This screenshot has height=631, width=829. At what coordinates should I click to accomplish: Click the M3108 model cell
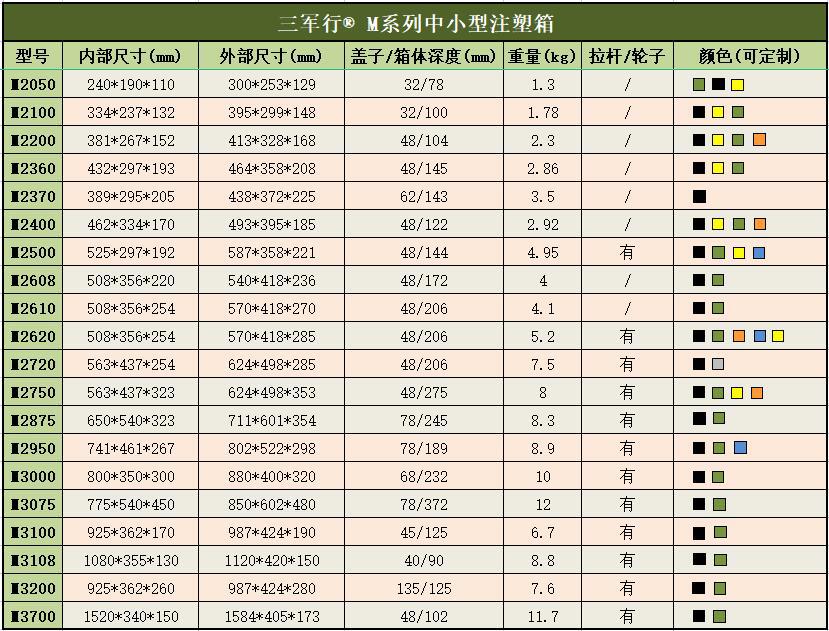(x=33, y=560)
